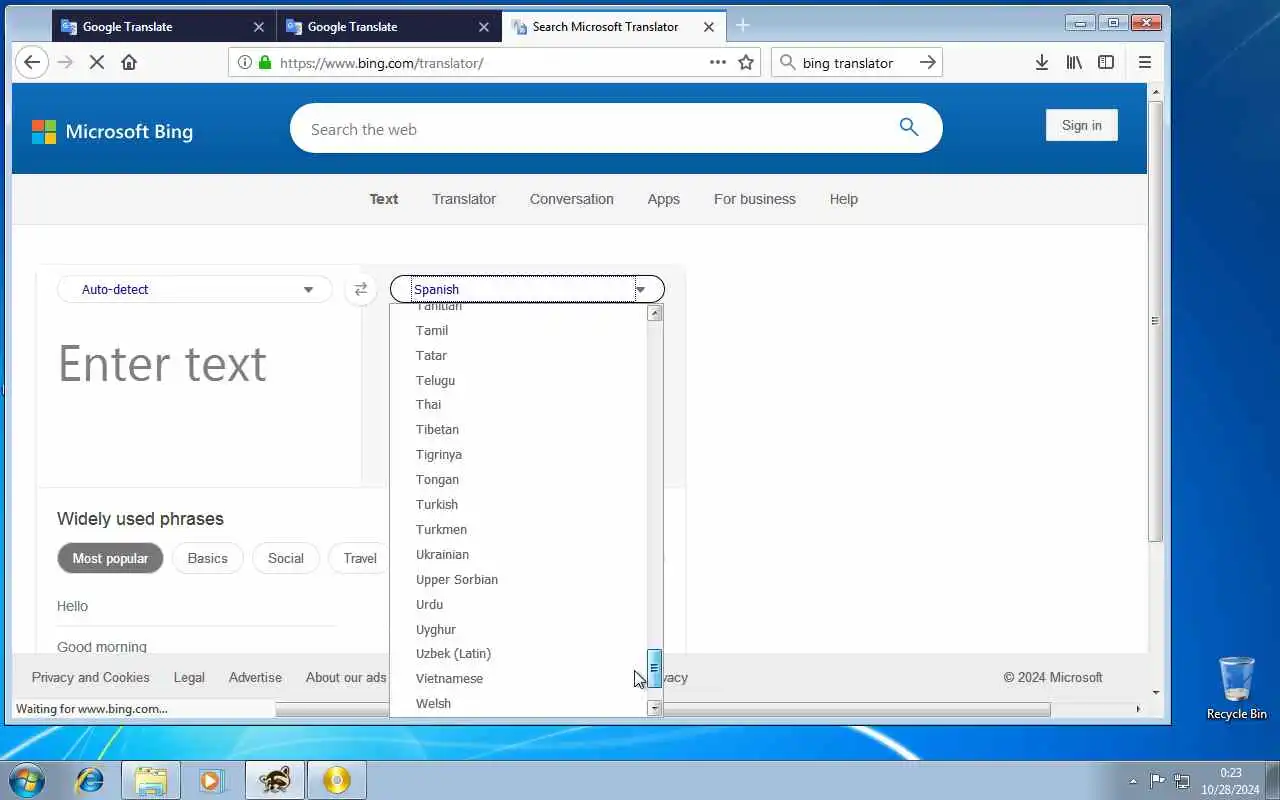
Task: Go back with the browser back arrow
Action: pyautogui.click(x=32, y=62)
